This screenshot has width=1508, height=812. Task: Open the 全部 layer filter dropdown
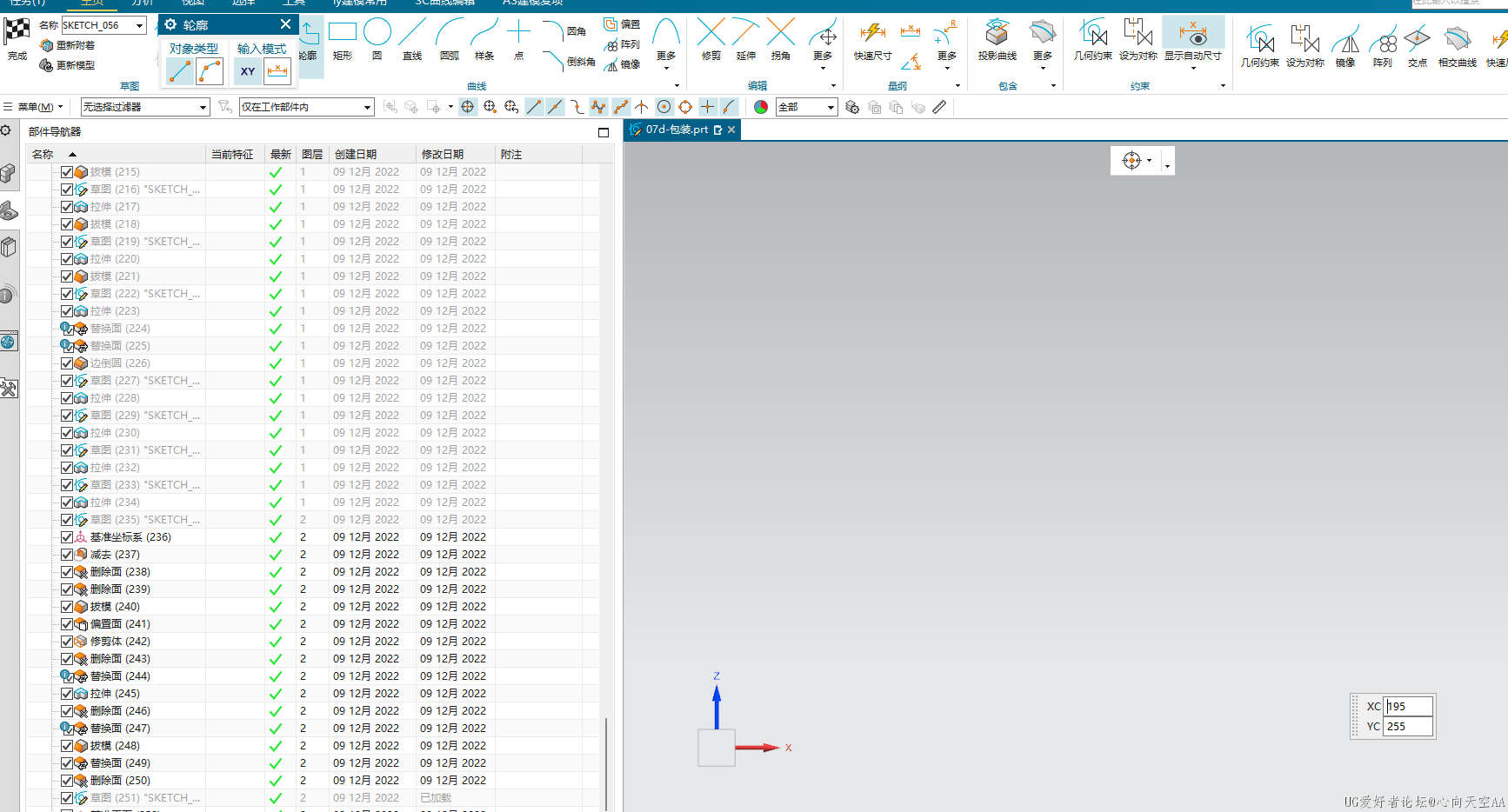(831, 107)
